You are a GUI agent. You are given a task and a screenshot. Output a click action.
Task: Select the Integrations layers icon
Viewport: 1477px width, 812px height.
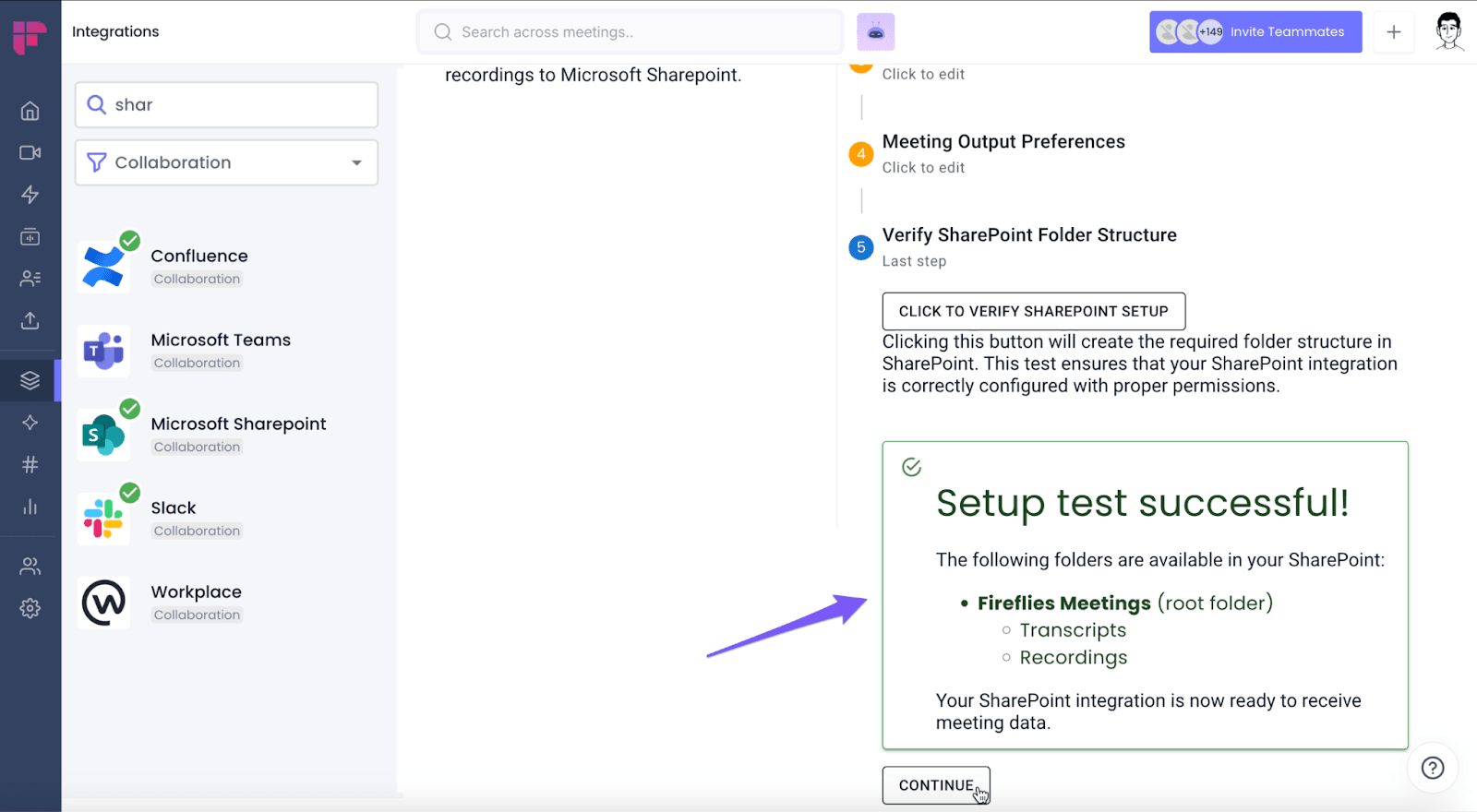pos(30,380)
